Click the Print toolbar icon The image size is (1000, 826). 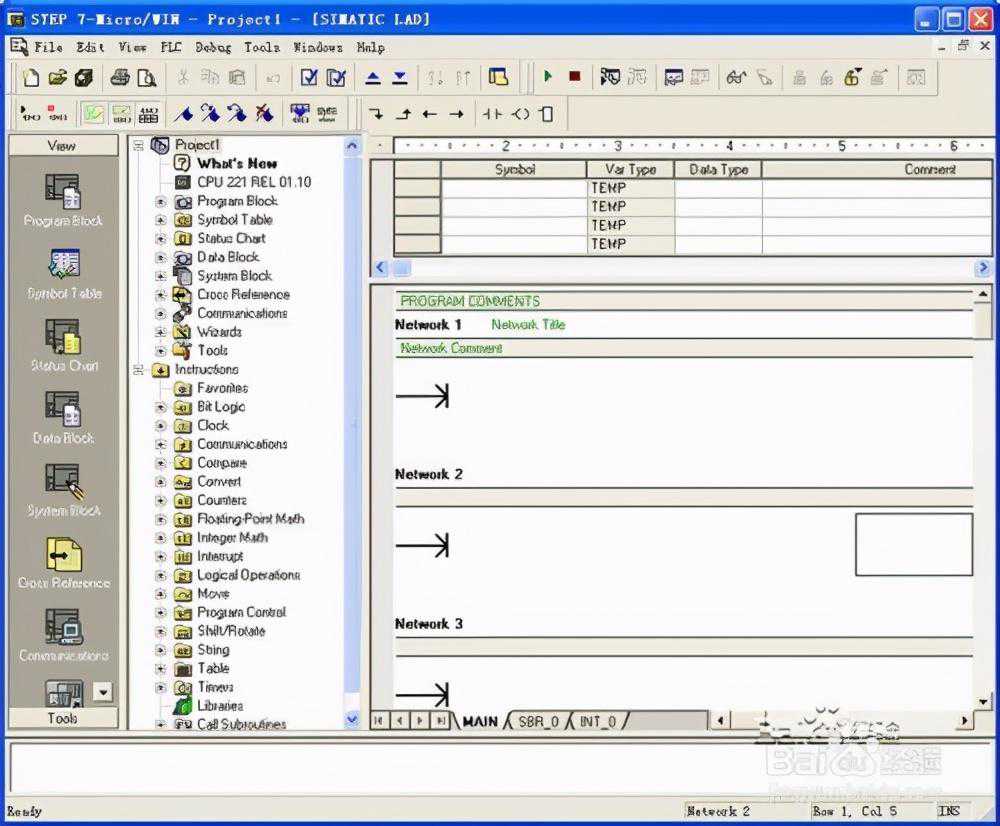pyautogui.click(x=120, y=77)
